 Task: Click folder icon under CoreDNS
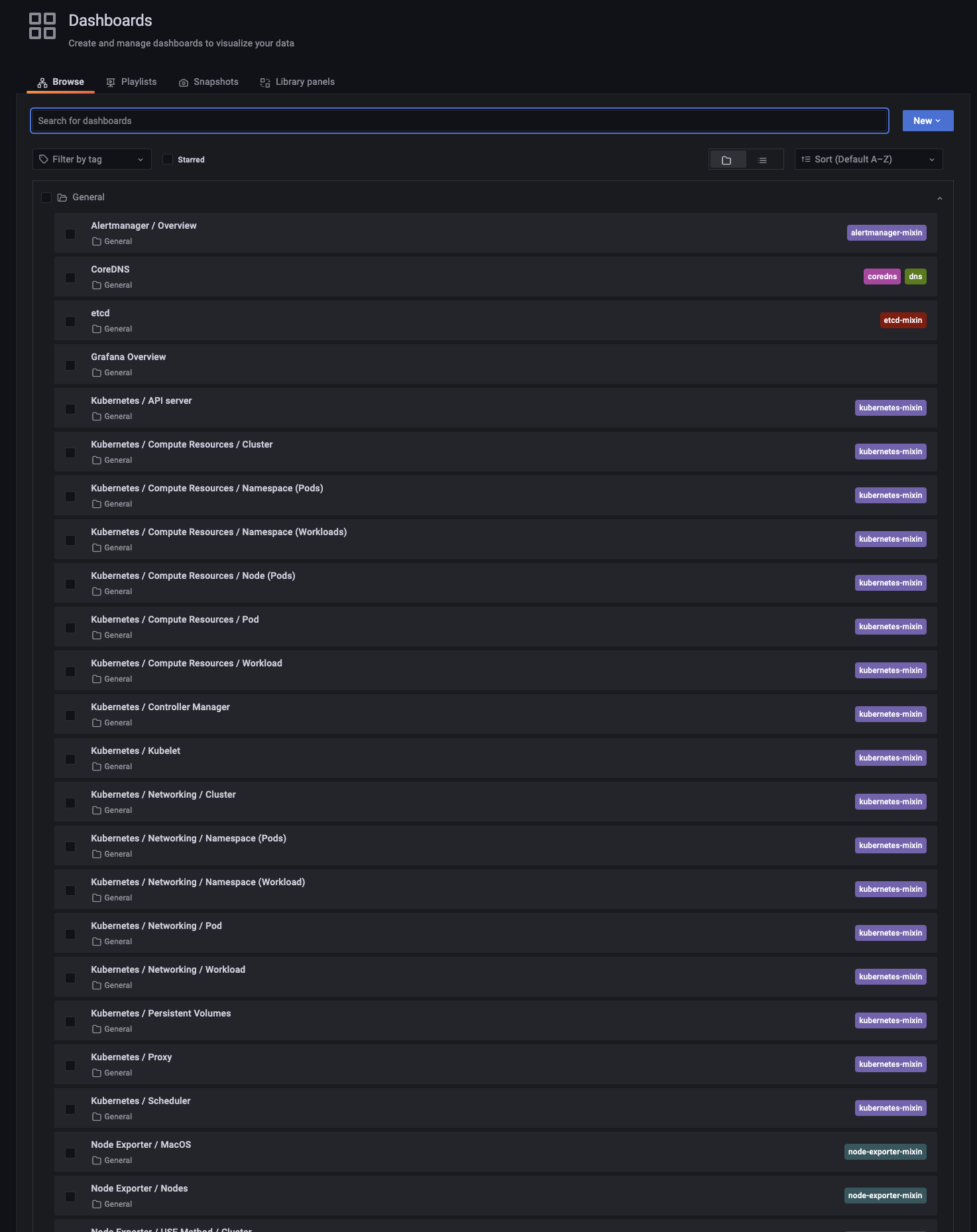(x=97, y=285)
